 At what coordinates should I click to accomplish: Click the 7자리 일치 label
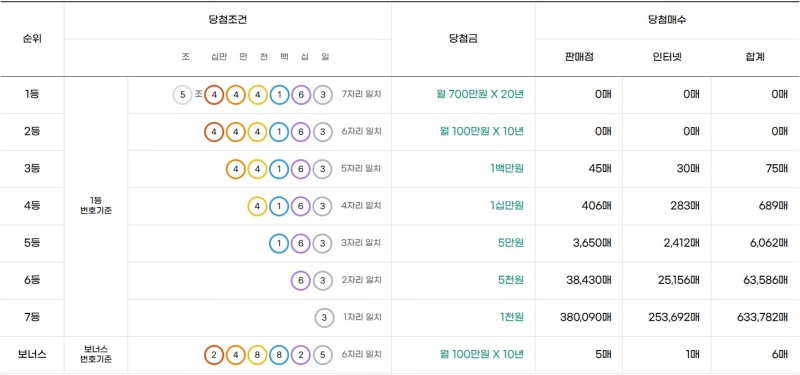361,94
